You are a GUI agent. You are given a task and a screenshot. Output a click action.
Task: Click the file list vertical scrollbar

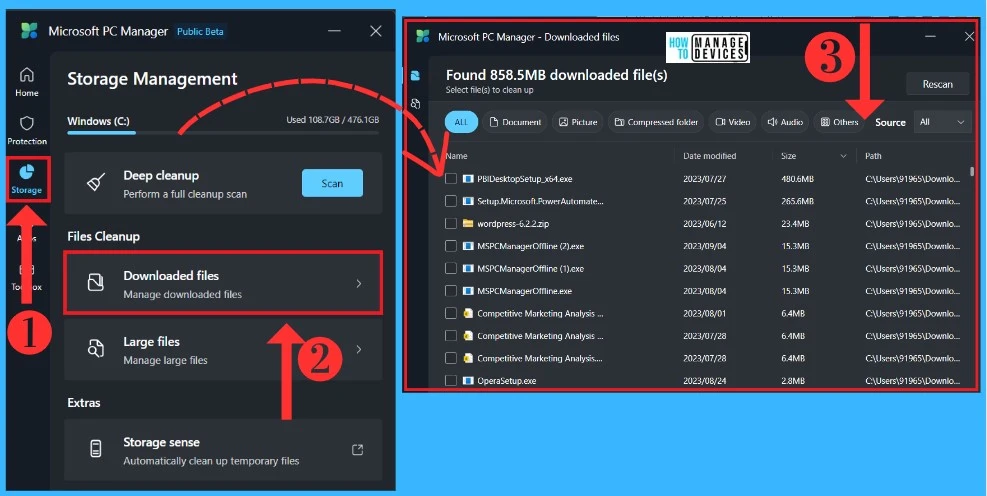click(973, 171)
